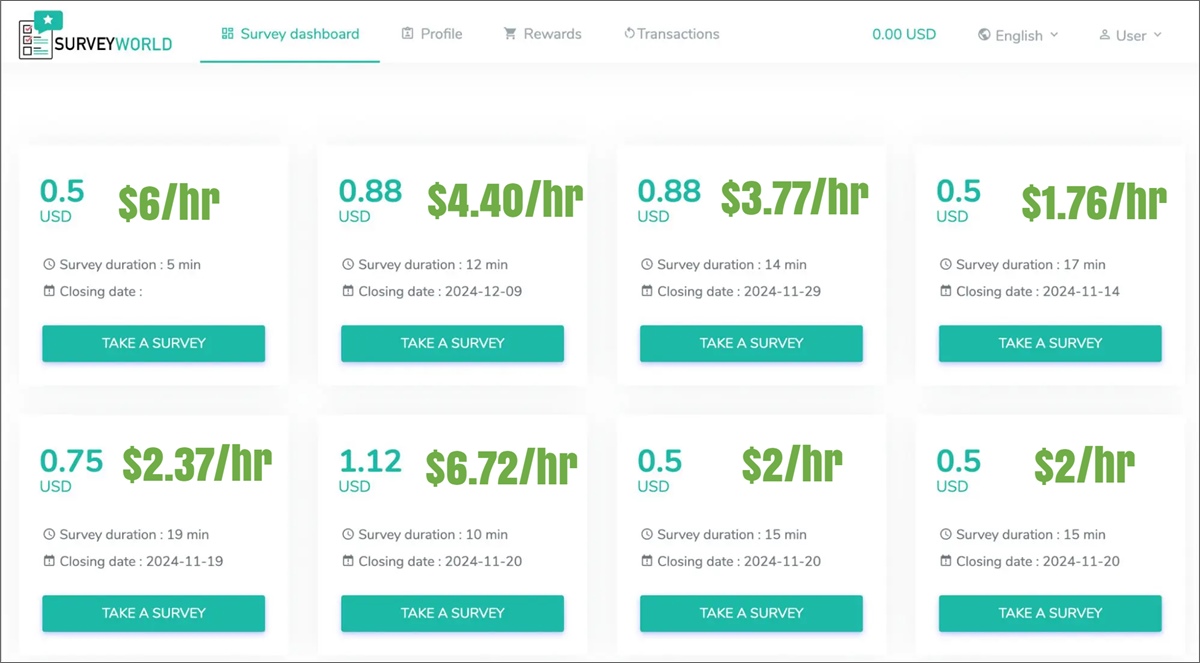The image size is (1200, 663).
Task: Click 'Survey duration : 5 min' text
Action: [130, 265]
